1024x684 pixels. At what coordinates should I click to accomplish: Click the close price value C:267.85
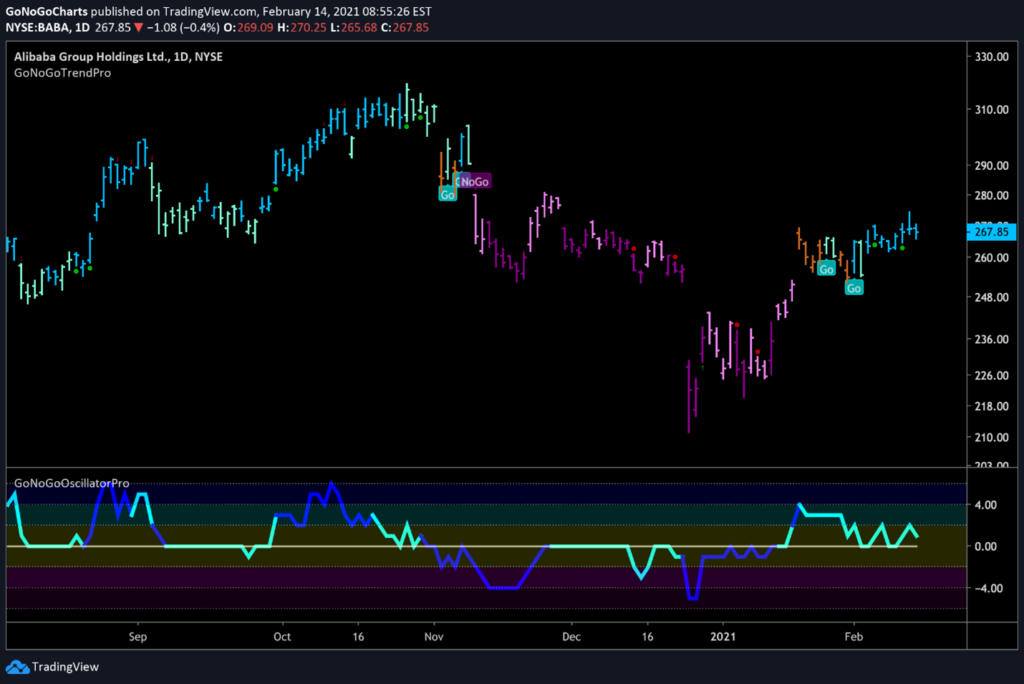click(x=405, y=27)
